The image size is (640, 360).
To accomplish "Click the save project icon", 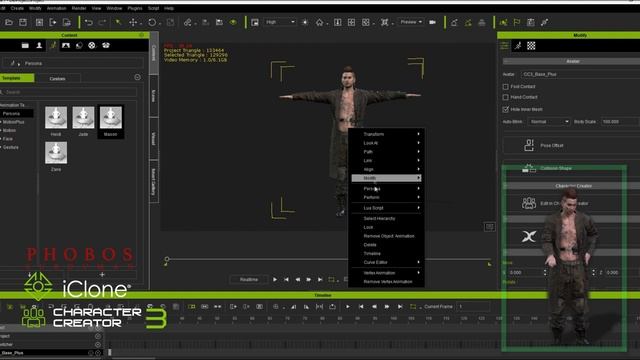I will [23, 22].
